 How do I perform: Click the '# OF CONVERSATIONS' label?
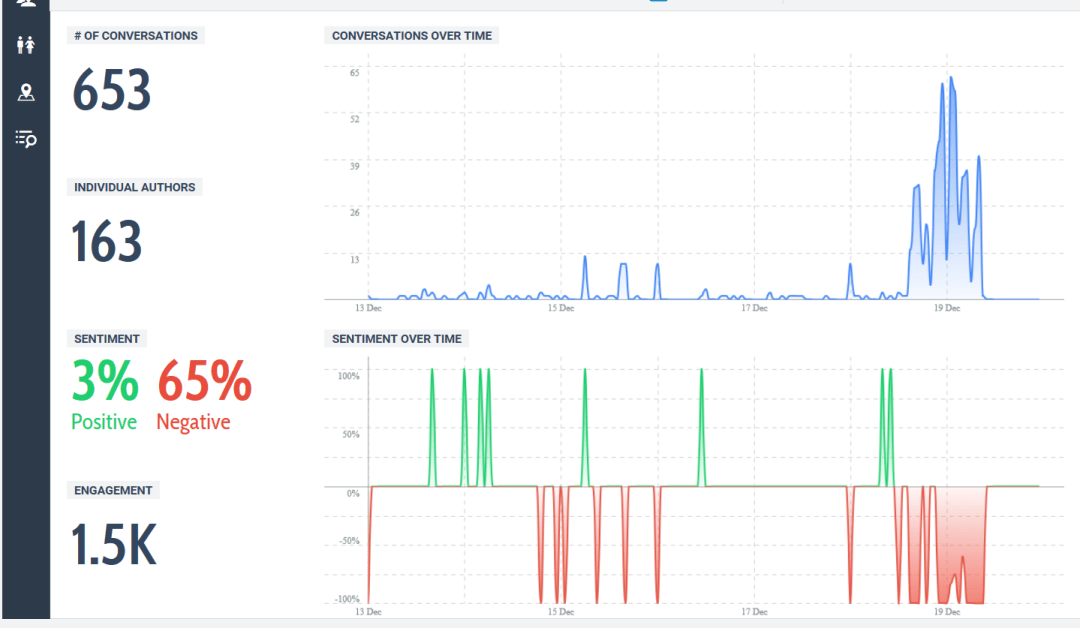[136, 36]
